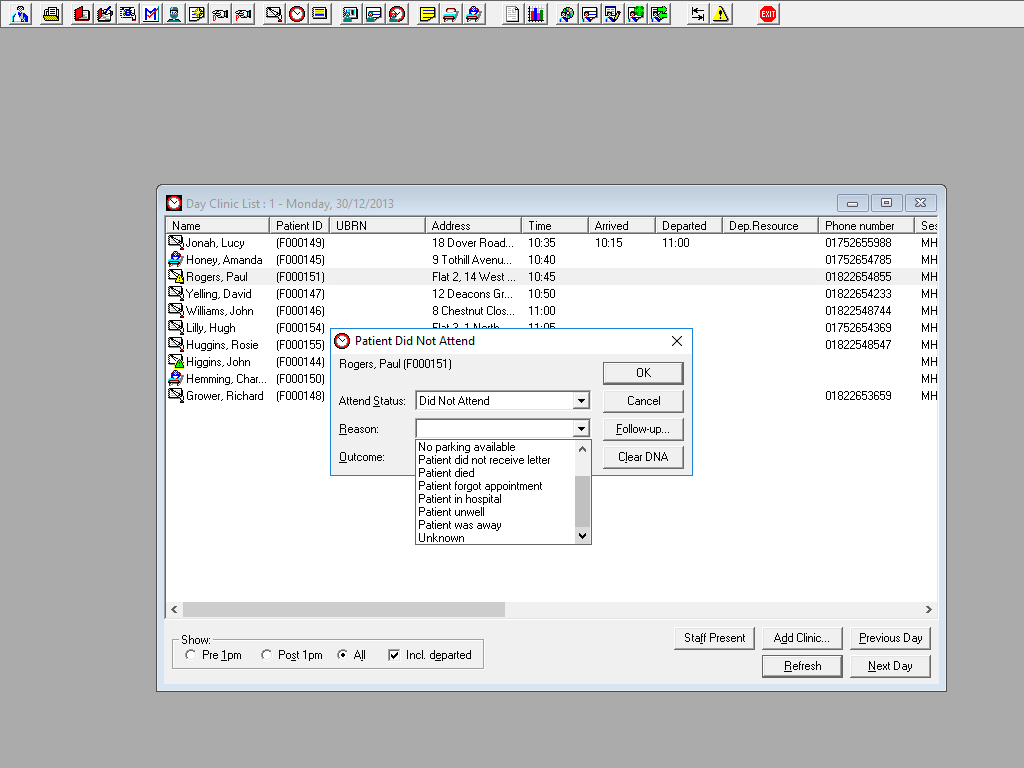The width and height of the screenshot is (1024, 768).
Task: Go to Next Day
Action: pos(890,666)
